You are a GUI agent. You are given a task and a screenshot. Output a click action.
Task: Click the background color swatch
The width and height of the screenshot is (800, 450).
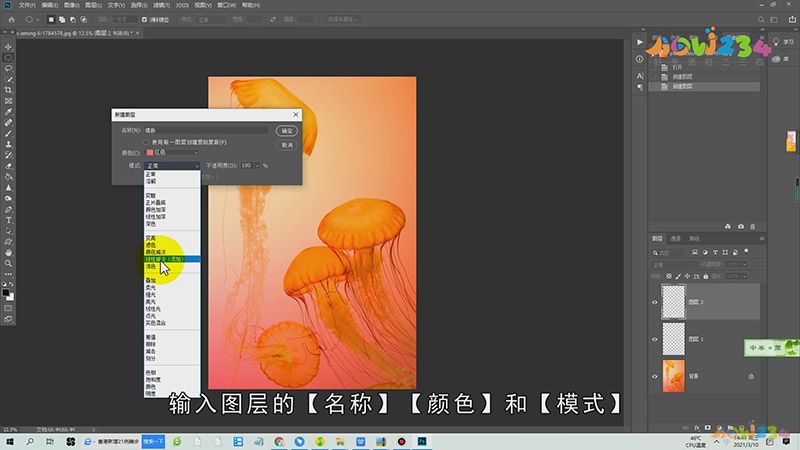11,297
